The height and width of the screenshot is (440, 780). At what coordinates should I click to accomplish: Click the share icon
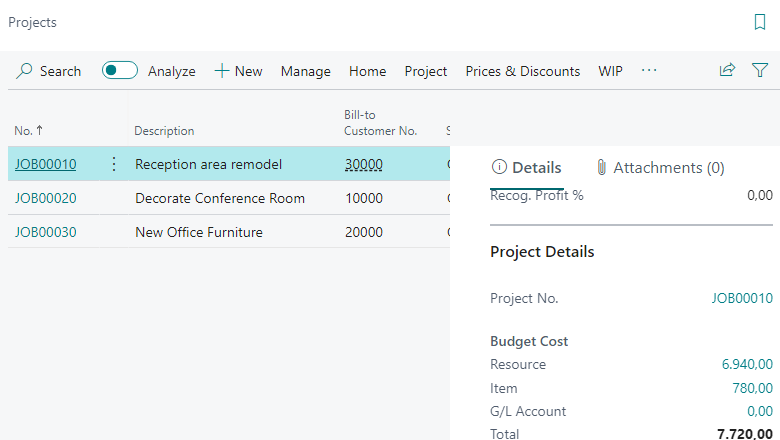(x=727, y=70)
